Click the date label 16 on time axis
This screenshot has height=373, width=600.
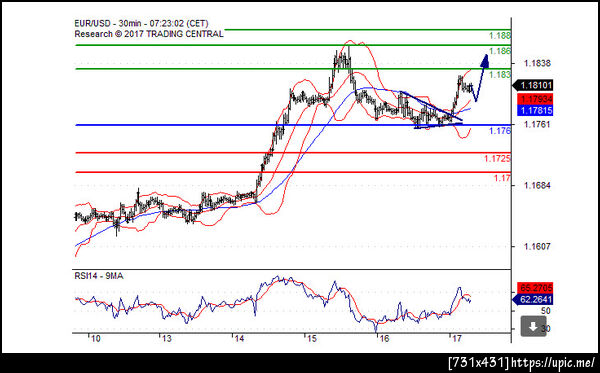click(384, 339)
